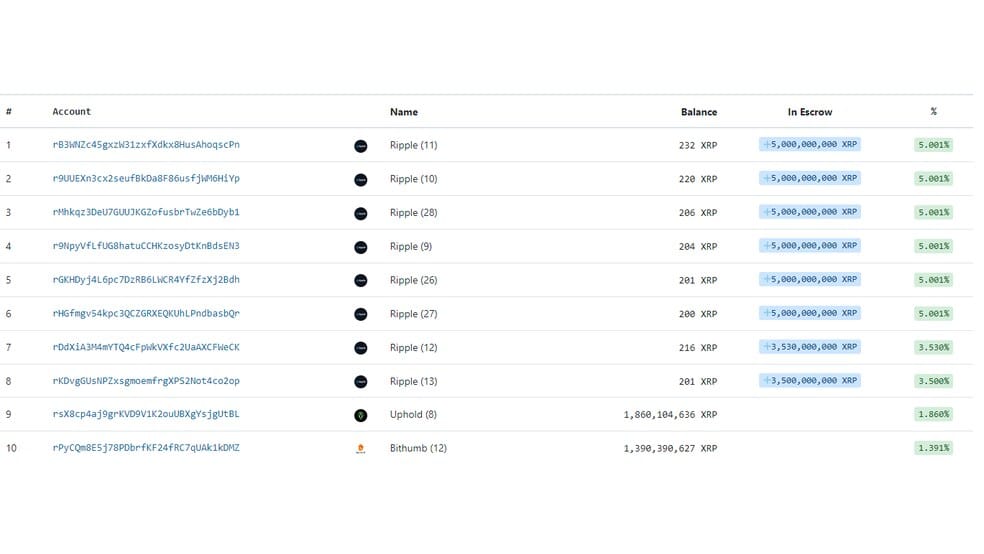This screenshot has width=984, height=554.
Task: Click the Uphold (8) logo icon
Action: (361, 415)
